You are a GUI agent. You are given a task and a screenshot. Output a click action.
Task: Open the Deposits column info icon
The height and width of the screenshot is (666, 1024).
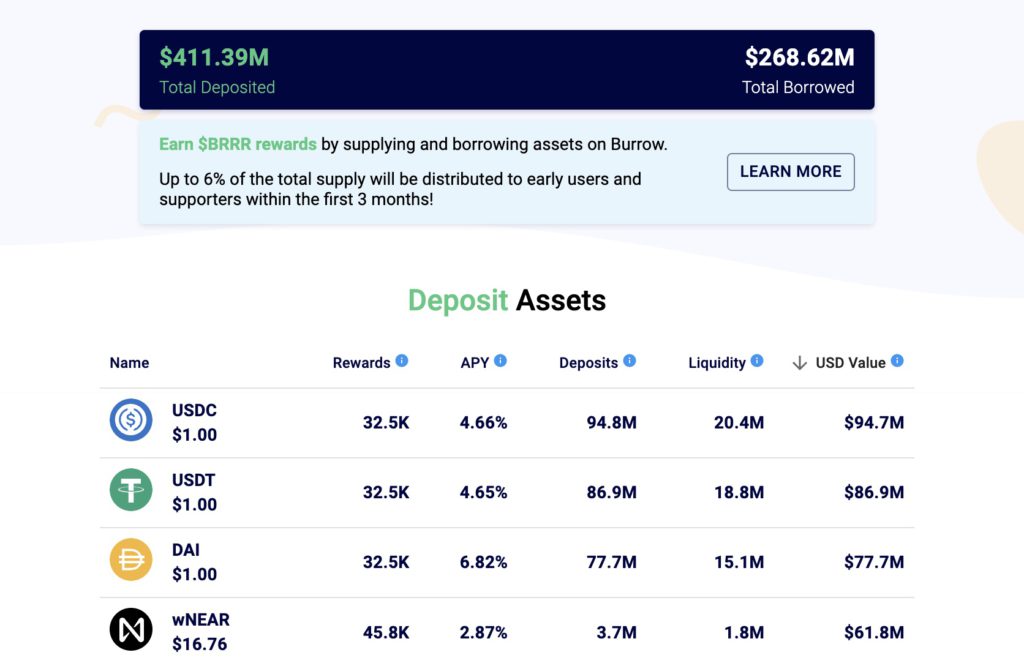(630, 360)
